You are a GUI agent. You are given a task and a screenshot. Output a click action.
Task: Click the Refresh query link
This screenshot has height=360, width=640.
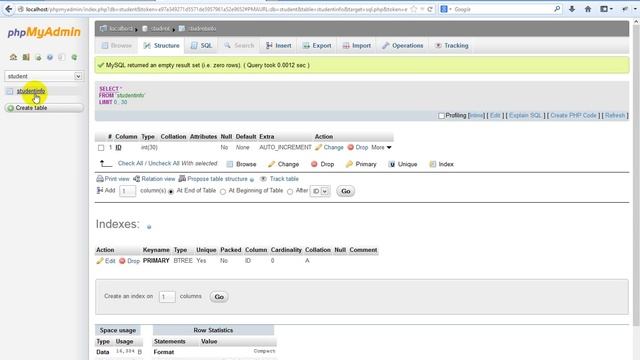pyautogui.click(x=615, y=116)
